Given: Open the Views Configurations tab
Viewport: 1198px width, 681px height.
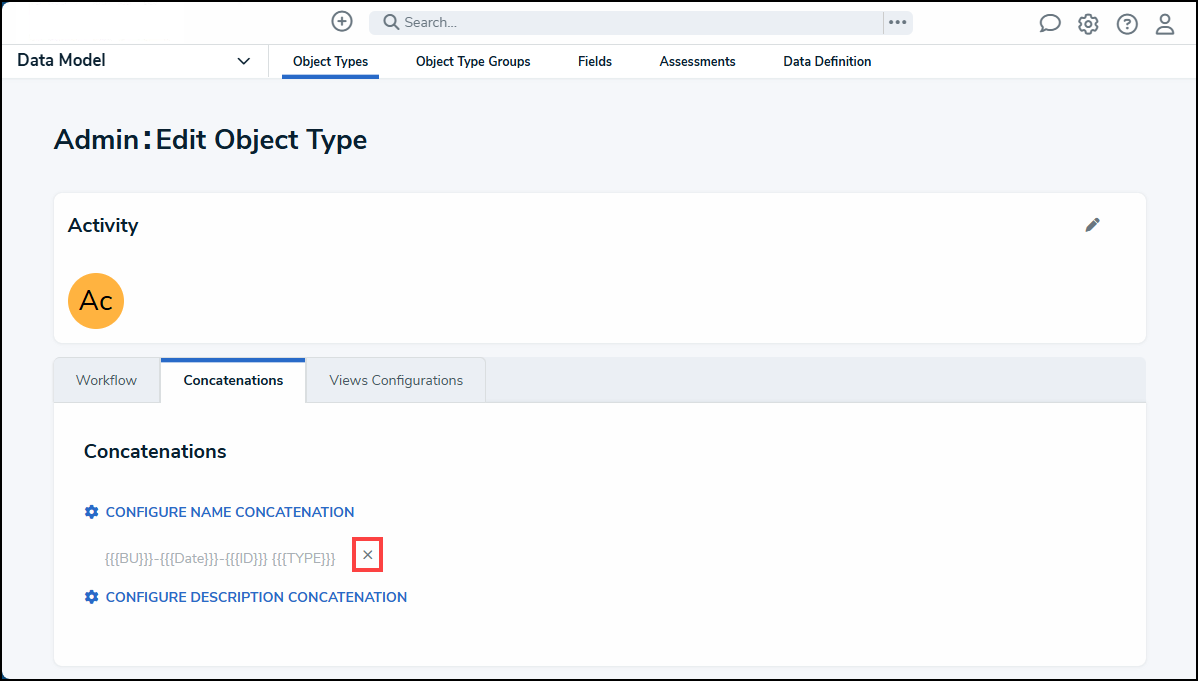Looking at the screenshot, I should tap(396, 380).
